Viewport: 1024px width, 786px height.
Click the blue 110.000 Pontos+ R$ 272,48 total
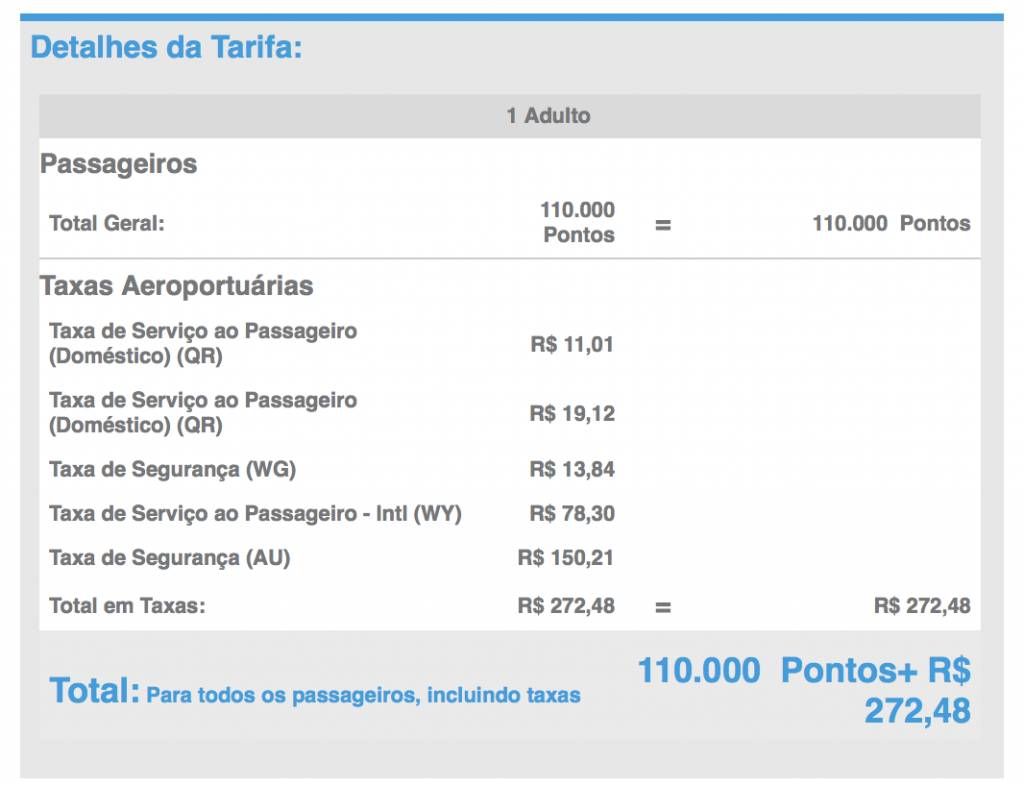805,691
